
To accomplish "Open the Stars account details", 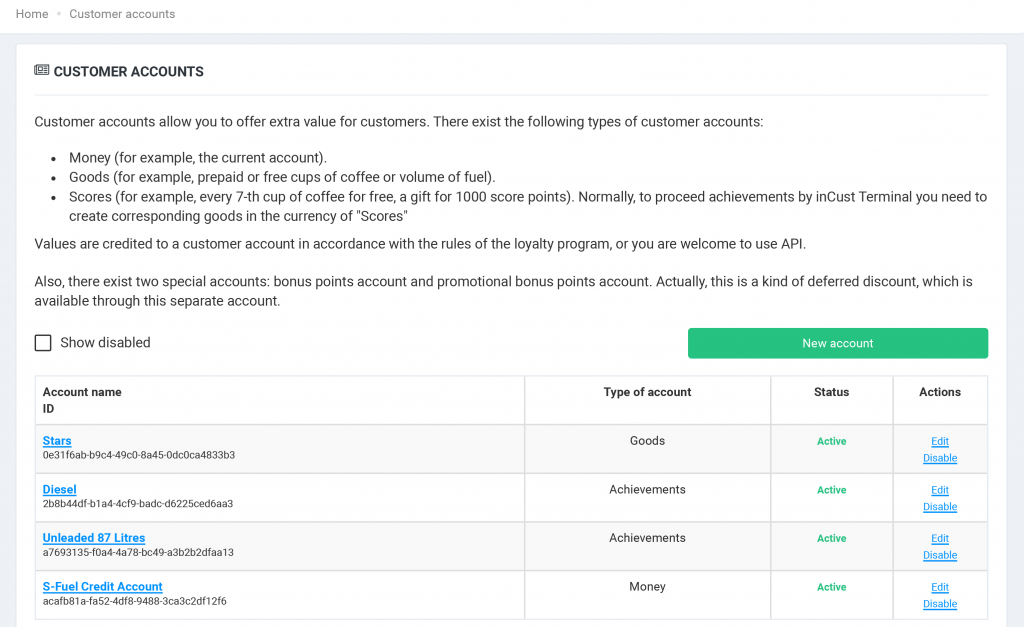I will (x=56, y=441).
